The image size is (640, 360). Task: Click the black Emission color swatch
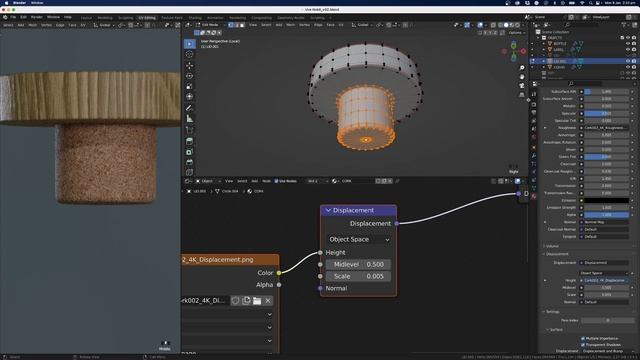(607, 200)
